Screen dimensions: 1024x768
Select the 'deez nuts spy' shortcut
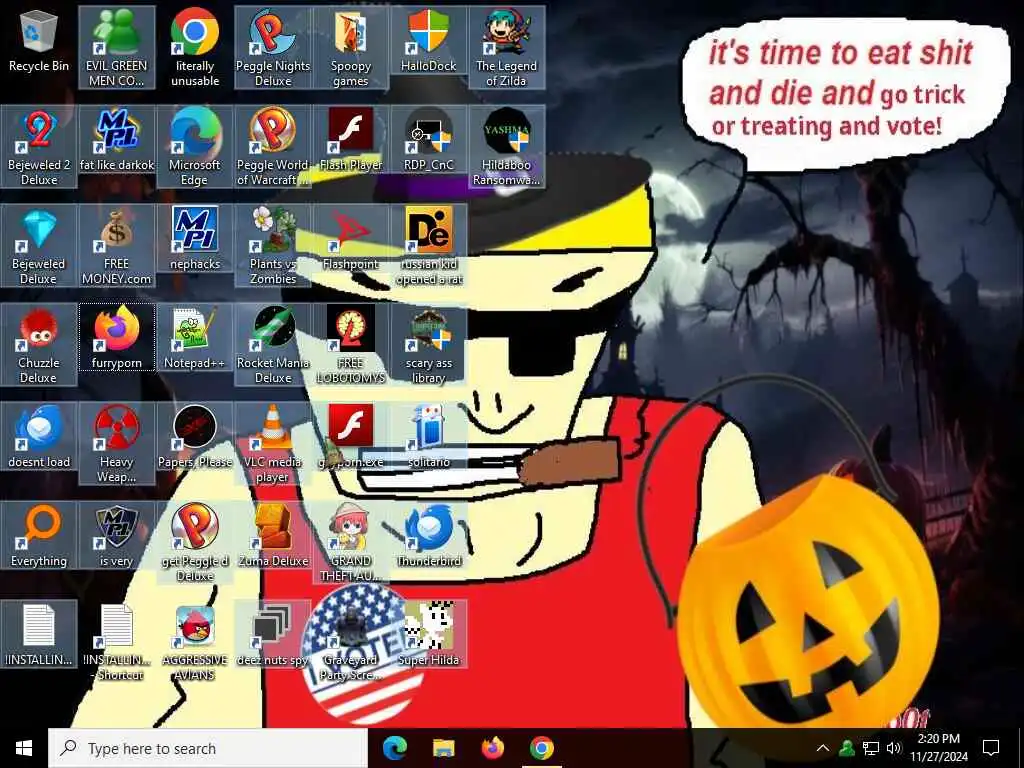(273, 635)
